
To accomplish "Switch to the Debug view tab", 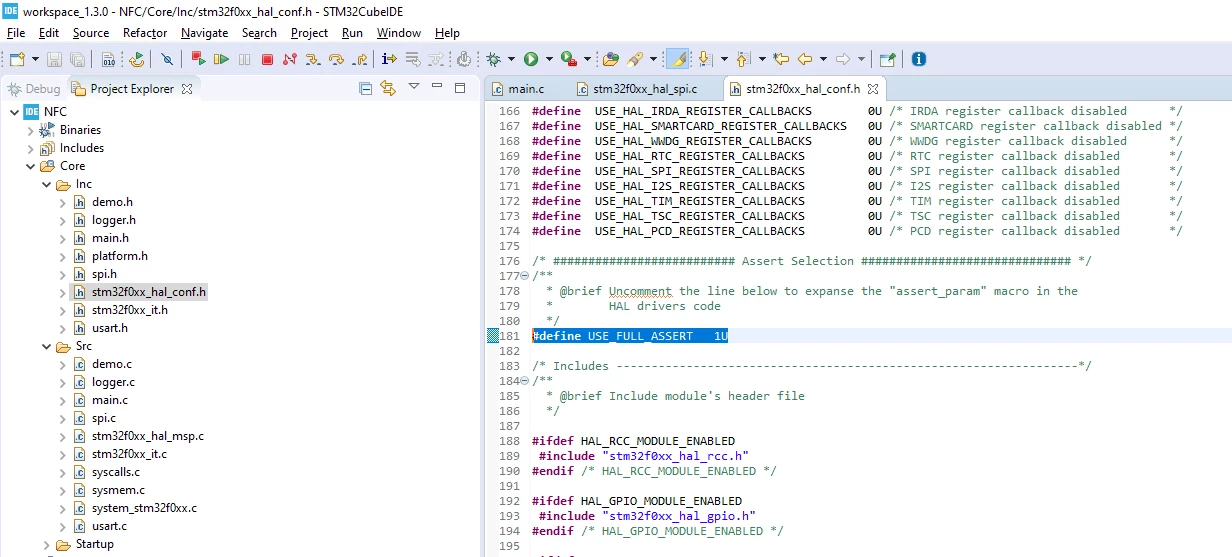I will pyautogui.click(x=34, y=89).
